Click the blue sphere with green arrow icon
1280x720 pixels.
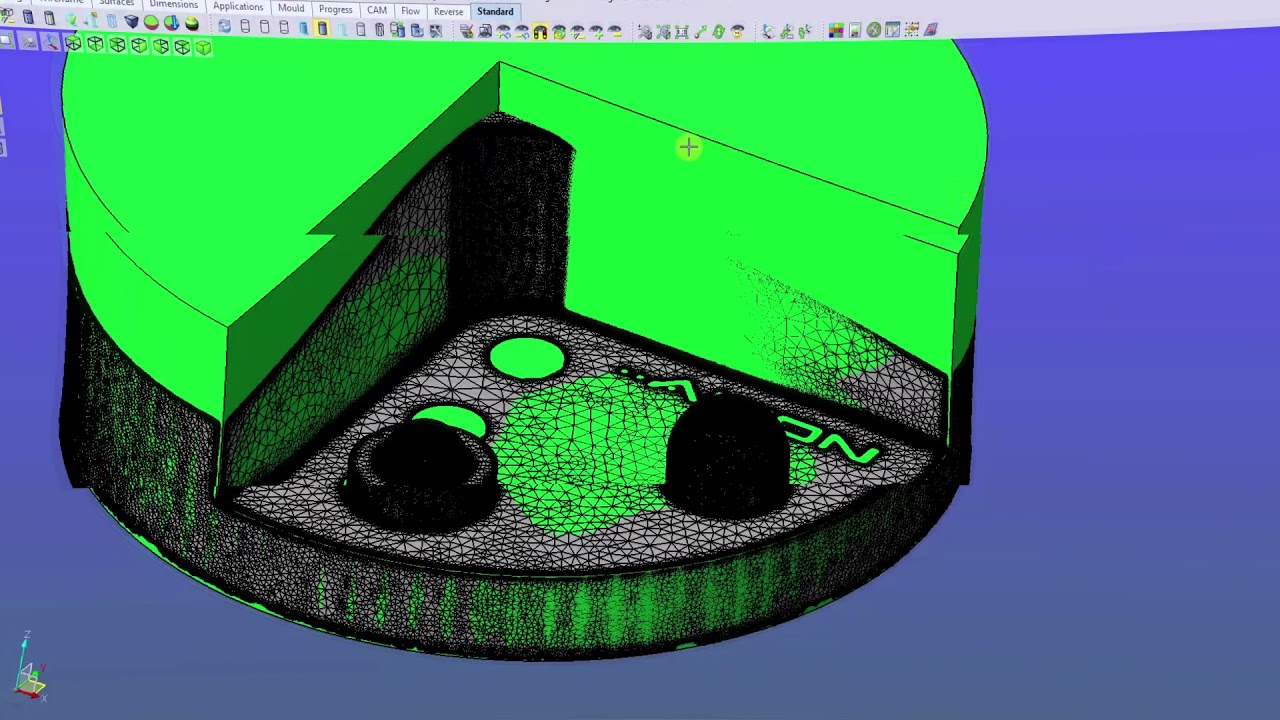point(171,23)
